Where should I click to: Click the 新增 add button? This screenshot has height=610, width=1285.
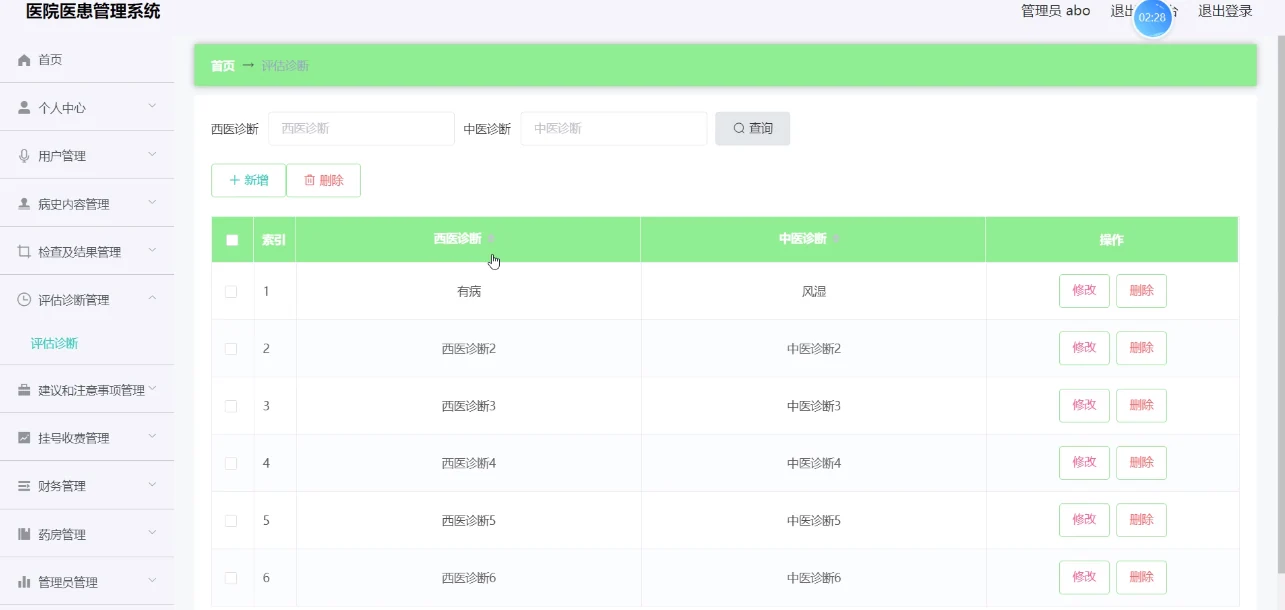click(248, 180)
